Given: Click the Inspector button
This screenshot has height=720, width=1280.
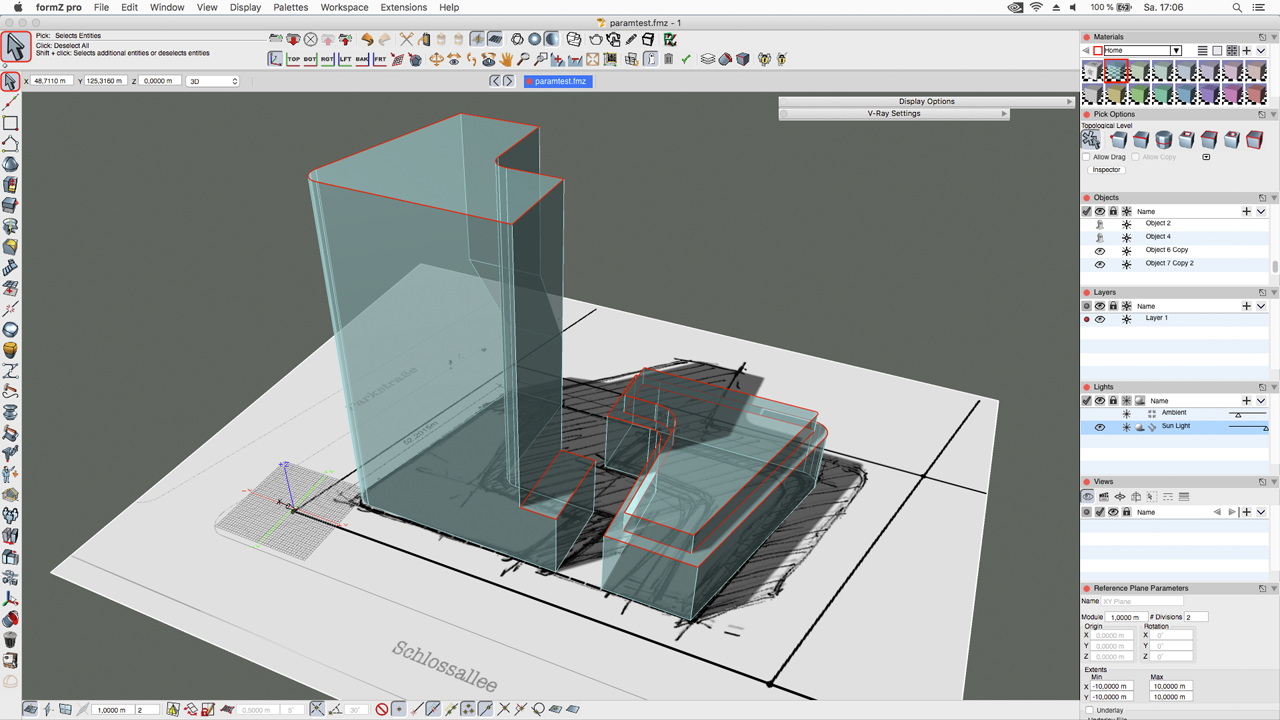Looking at the screenshot, I should [x=1106, y=170].
